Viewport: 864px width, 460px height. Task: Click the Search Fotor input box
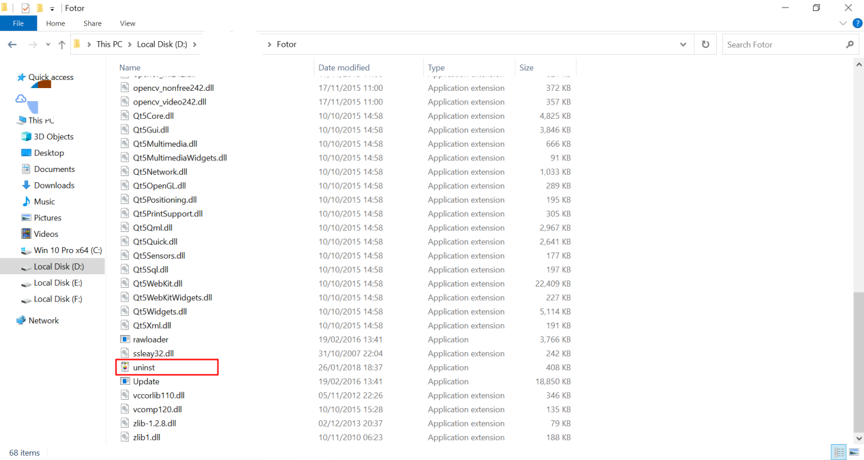tap(783, 44)
